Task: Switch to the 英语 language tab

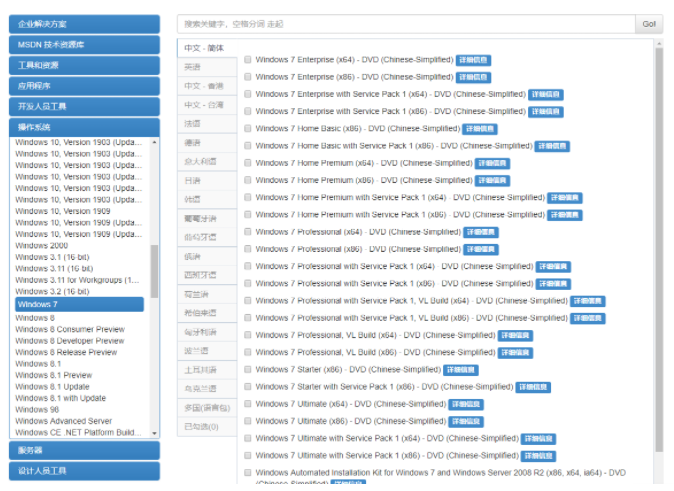Action: (x=207, y=67)
